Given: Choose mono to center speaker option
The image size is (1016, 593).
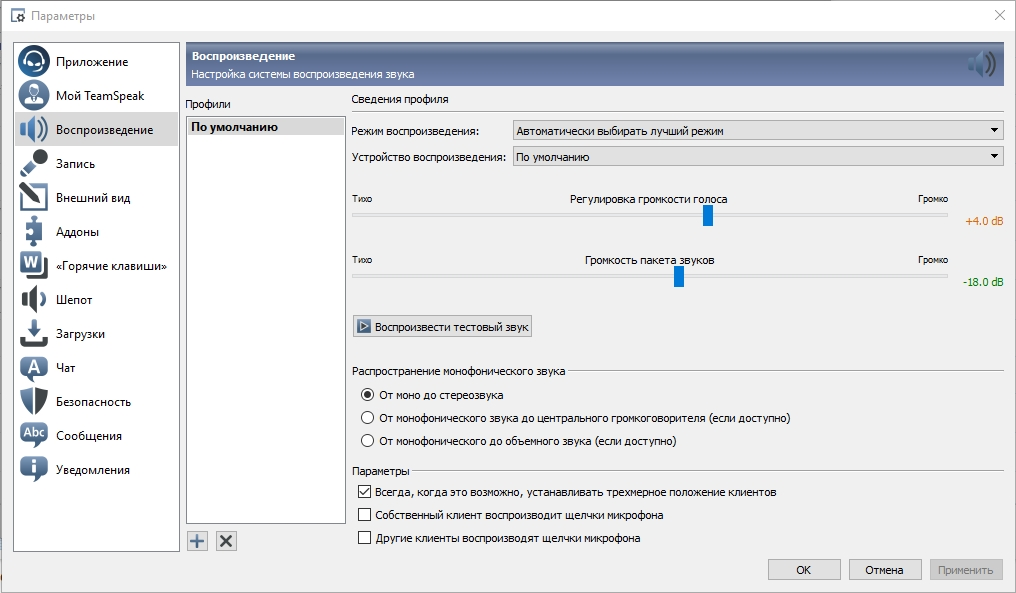Looking at the screenshot, I should tap(368, 418).
